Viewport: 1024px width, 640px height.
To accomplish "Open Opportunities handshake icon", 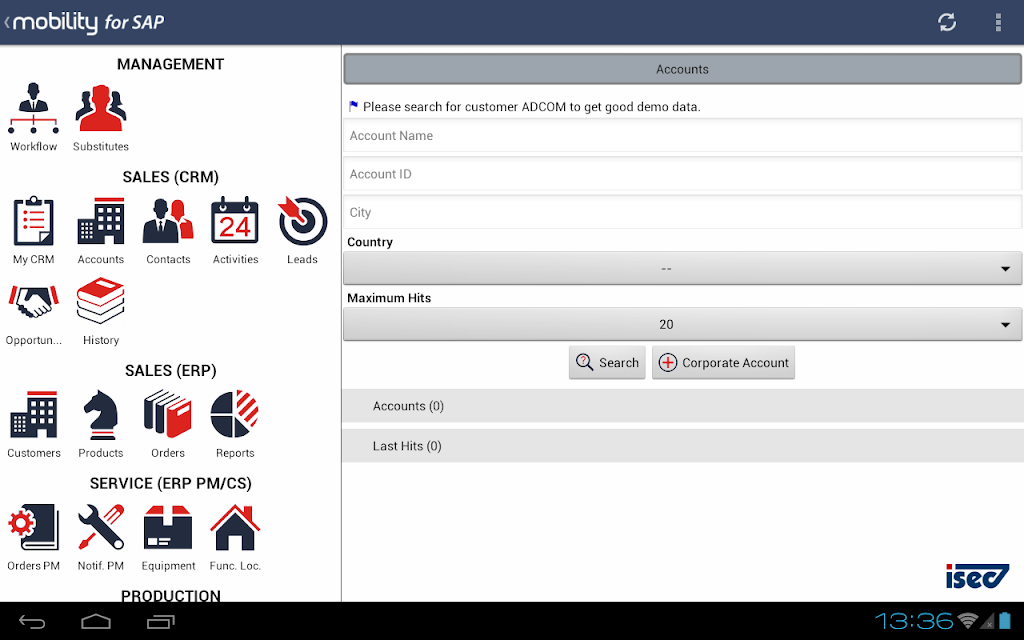I will tap(33, 302).
